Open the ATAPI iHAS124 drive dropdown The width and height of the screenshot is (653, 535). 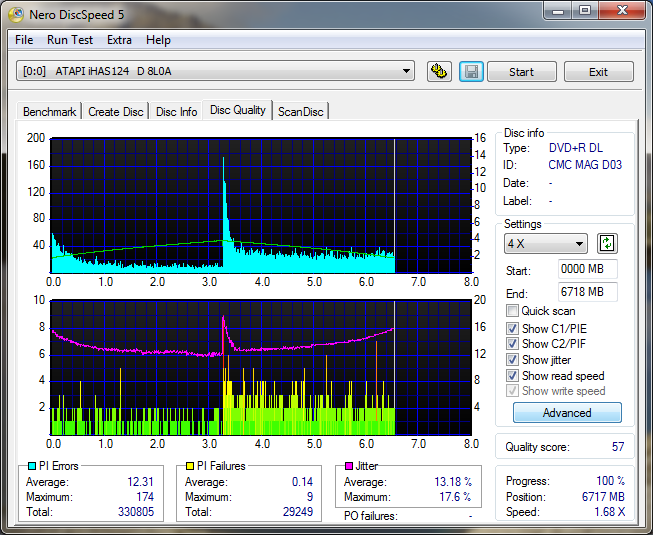[215, 71]
